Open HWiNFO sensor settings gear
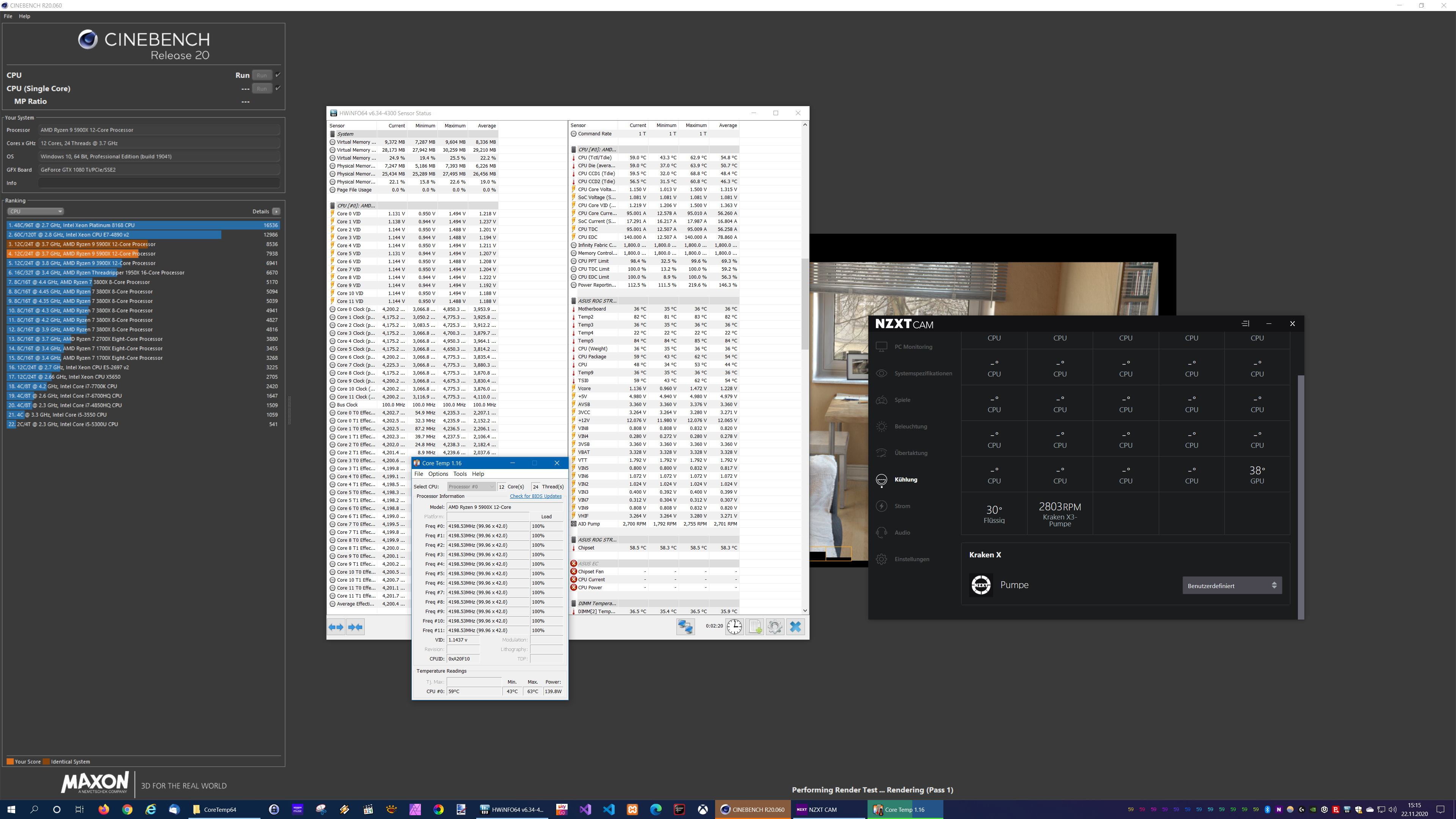Image resolution: width=1456 pixels, height=819 pixels. 775,627
